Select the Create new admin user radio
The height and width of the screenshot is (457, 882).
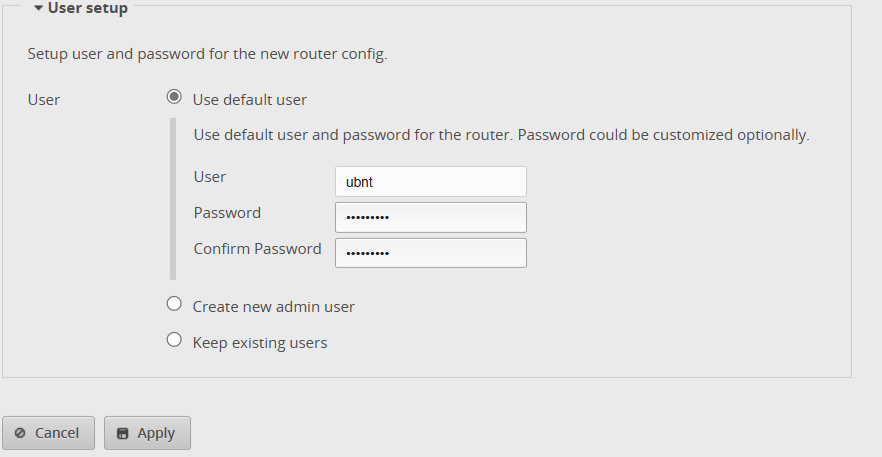(x=174, y=304)
